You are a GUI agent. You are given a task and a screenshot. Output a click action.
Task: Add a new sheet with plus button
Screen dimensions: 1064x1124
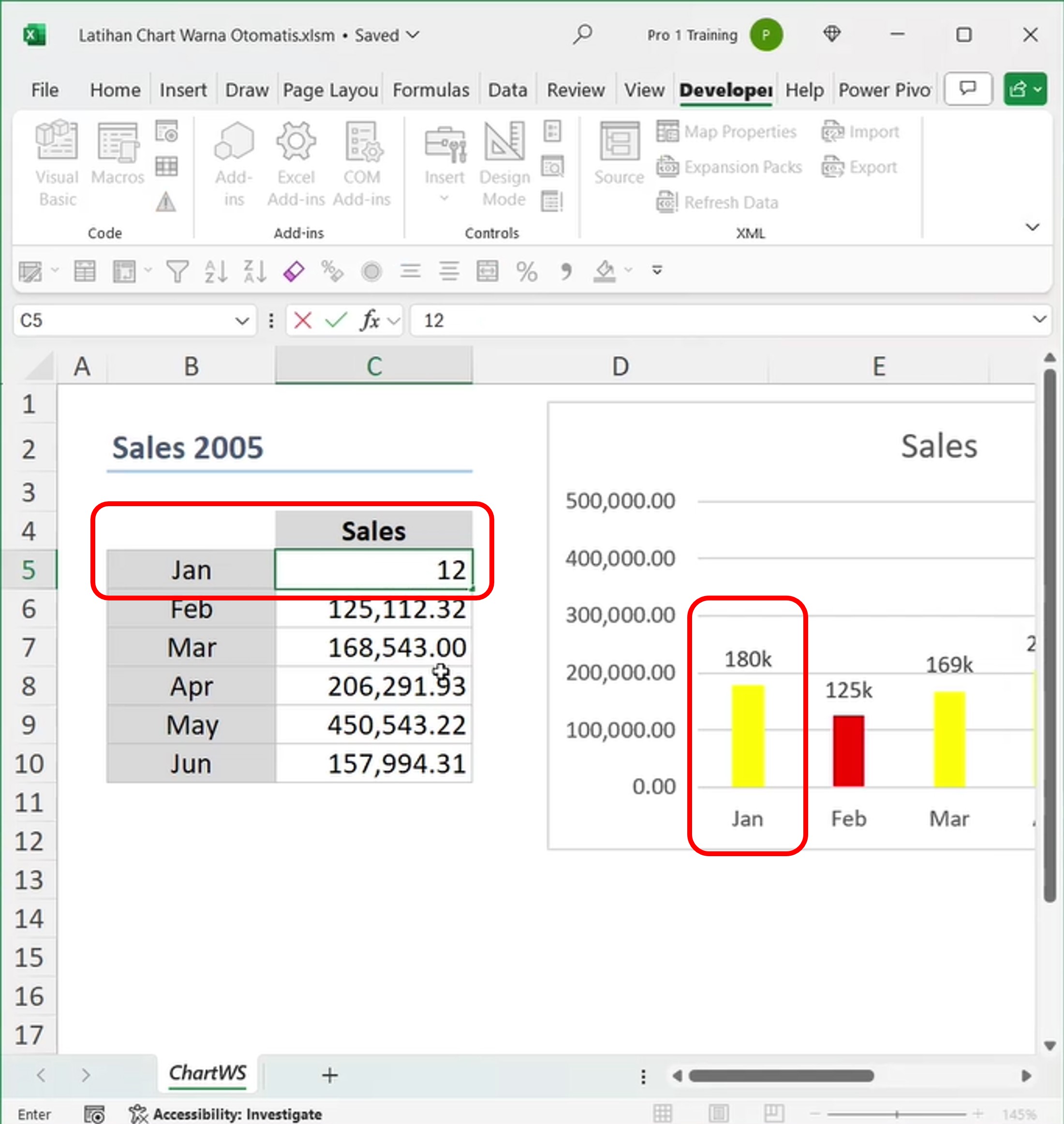pos(329,1075)
